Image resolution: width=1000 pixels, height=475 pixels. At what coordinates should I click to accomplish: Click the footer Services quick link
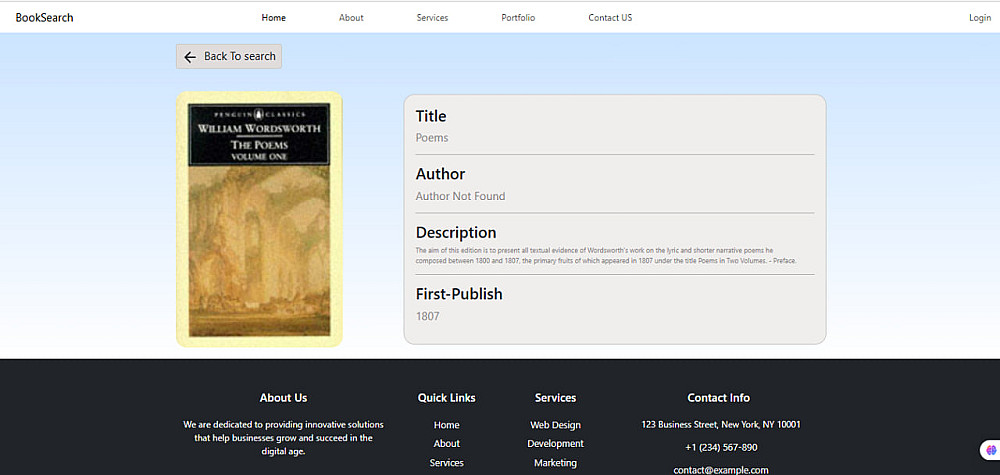click(447, 463)
